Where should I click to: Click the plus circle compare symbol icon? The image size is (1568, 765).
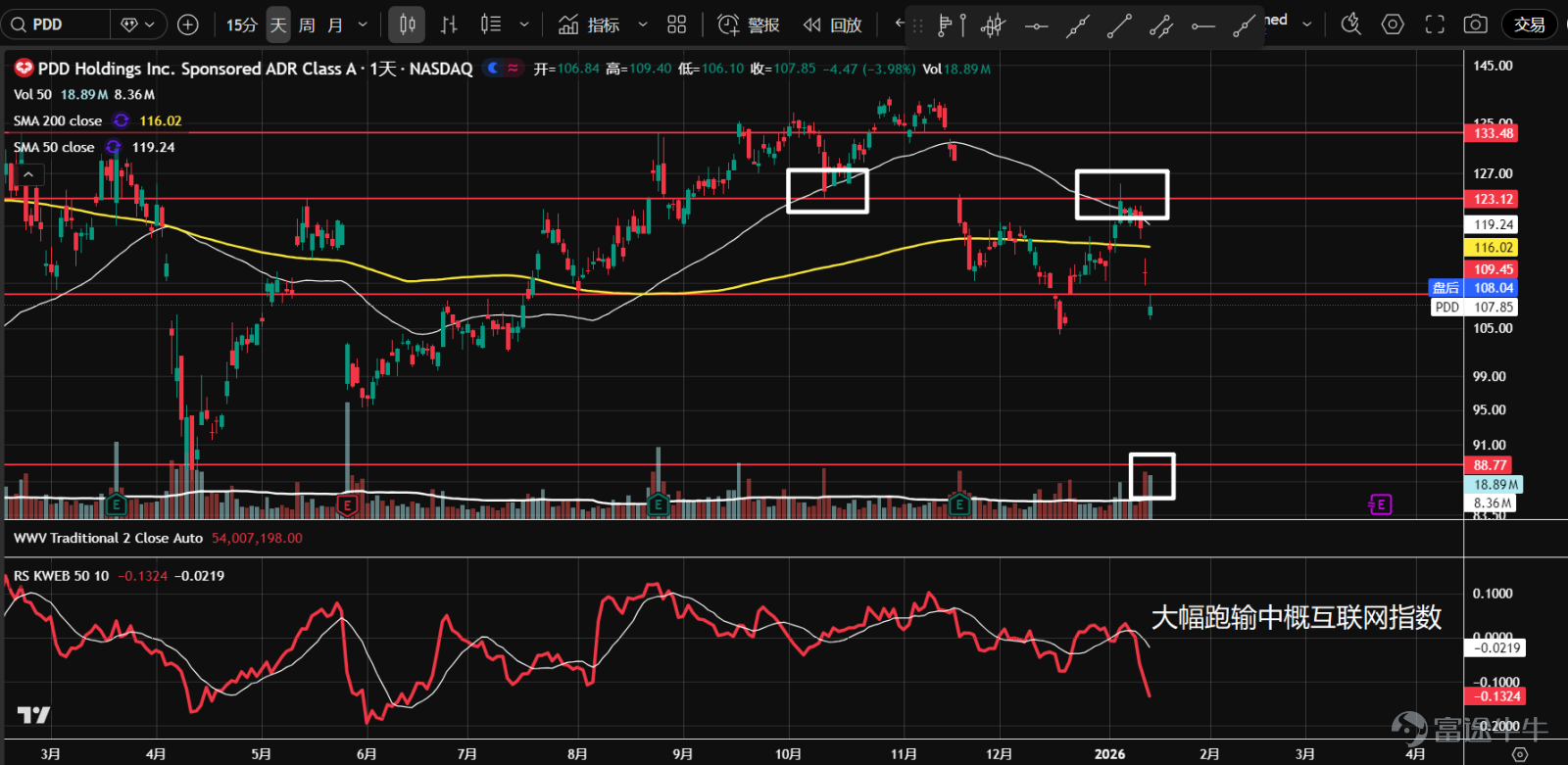[188, 24]
